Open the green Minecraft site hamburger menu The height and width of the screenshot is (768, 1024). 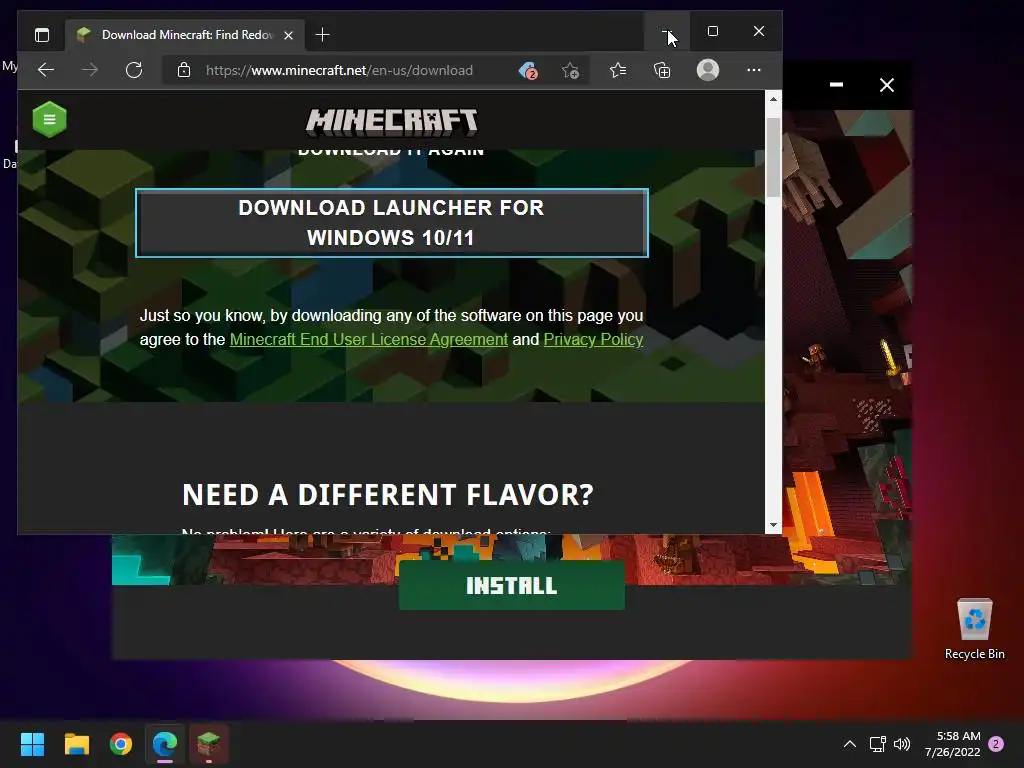[50, 120]
